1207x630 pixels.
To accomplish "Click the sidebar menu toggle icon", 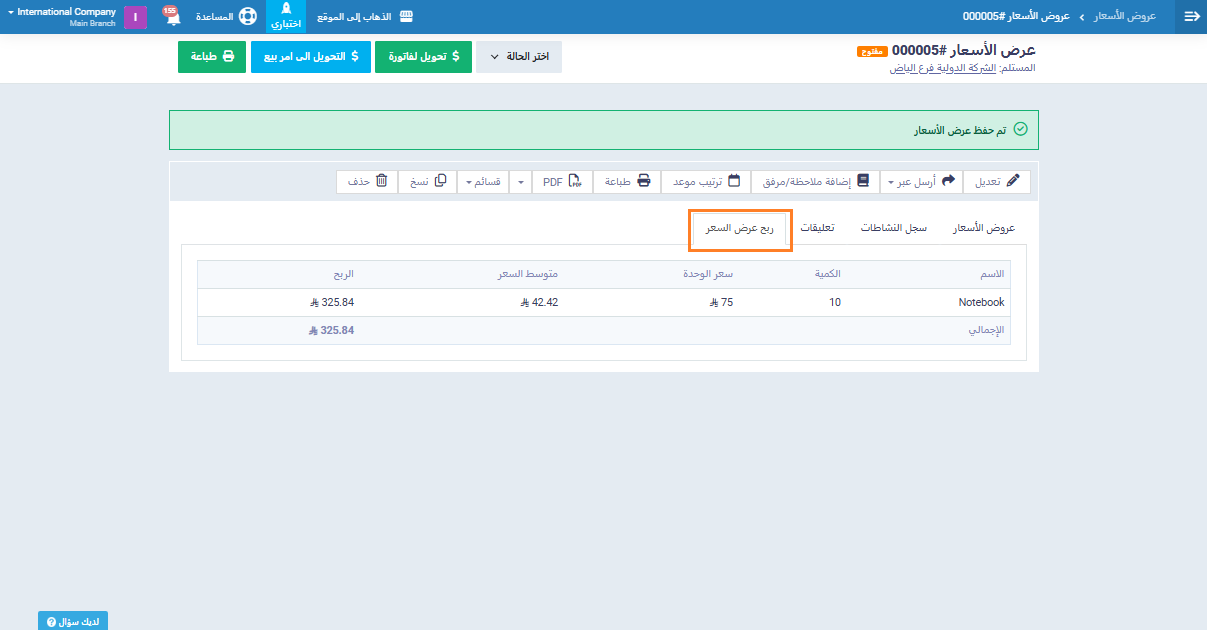I will click(1190, 17).
